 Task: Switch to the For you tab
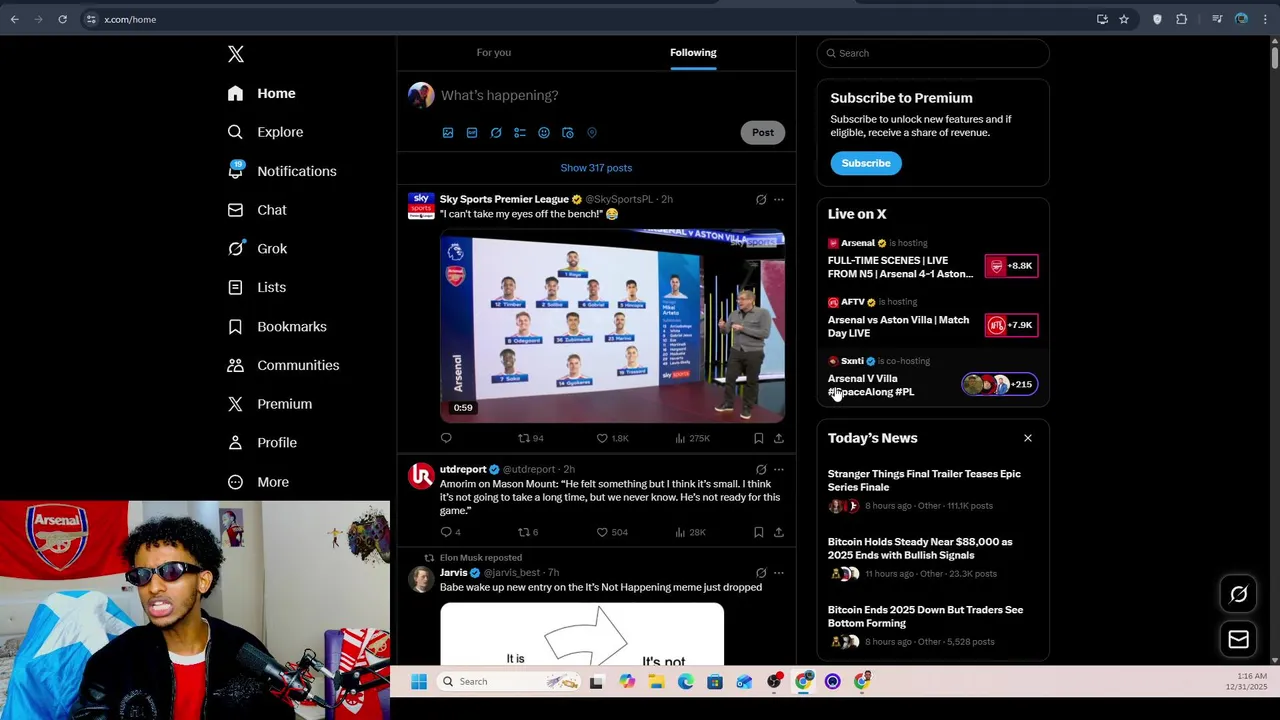494,52
